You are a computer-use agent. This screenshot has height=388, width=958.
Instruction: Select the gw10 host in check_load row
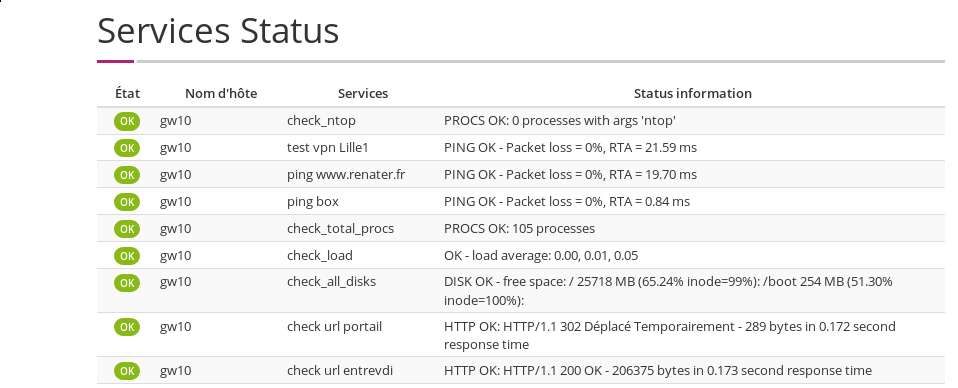[x=175, y=255]
